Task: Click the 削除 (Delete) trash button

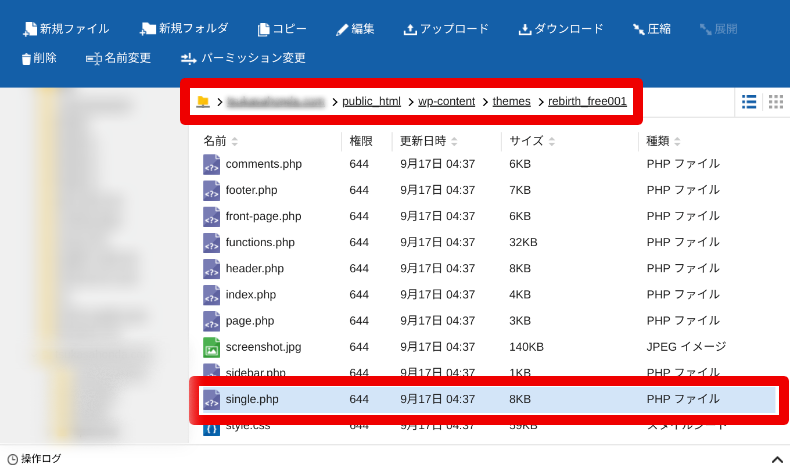Action: tap(39, 58)
